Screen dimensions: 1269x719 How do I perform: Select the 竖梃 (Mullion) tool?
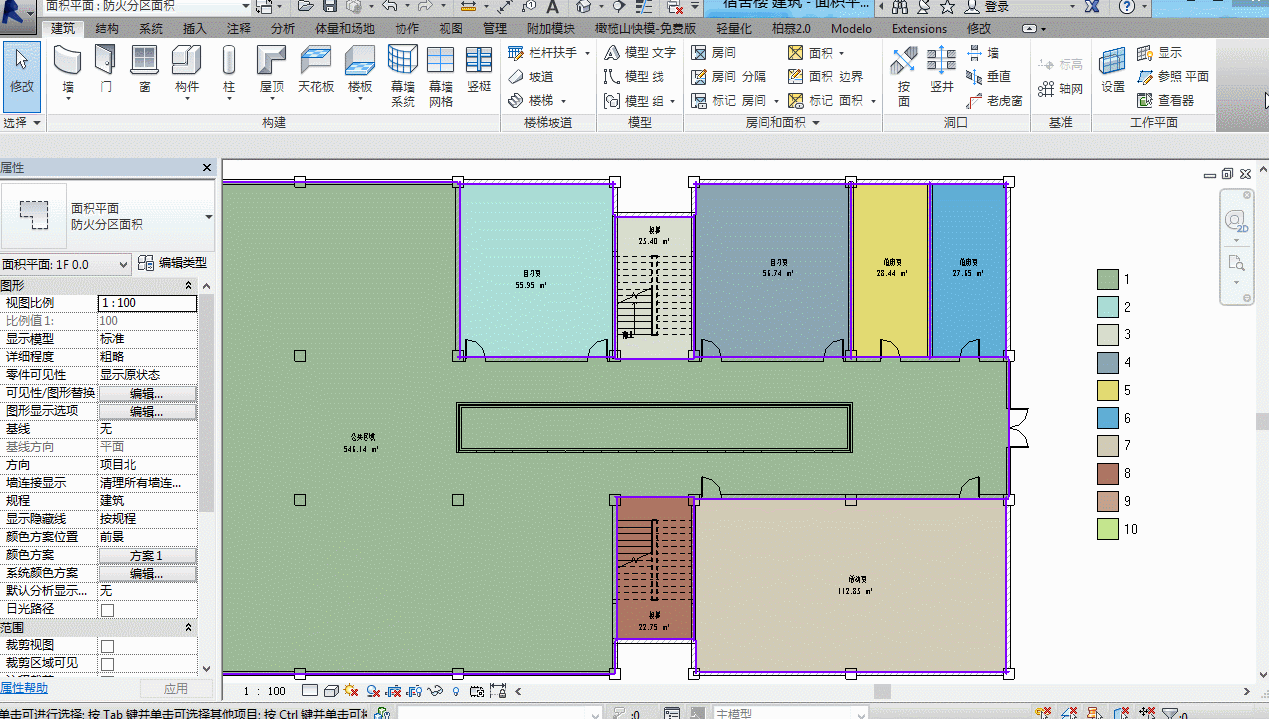[479, 70]
